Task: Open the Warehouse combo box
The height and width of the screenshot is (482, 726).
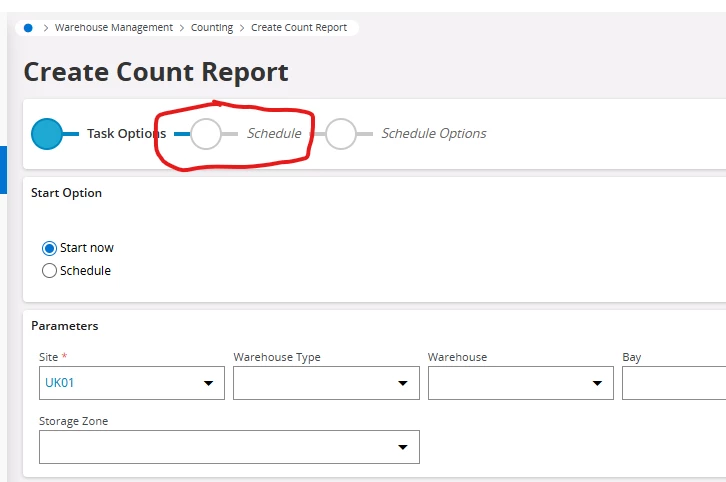Action: pos(521,383)
